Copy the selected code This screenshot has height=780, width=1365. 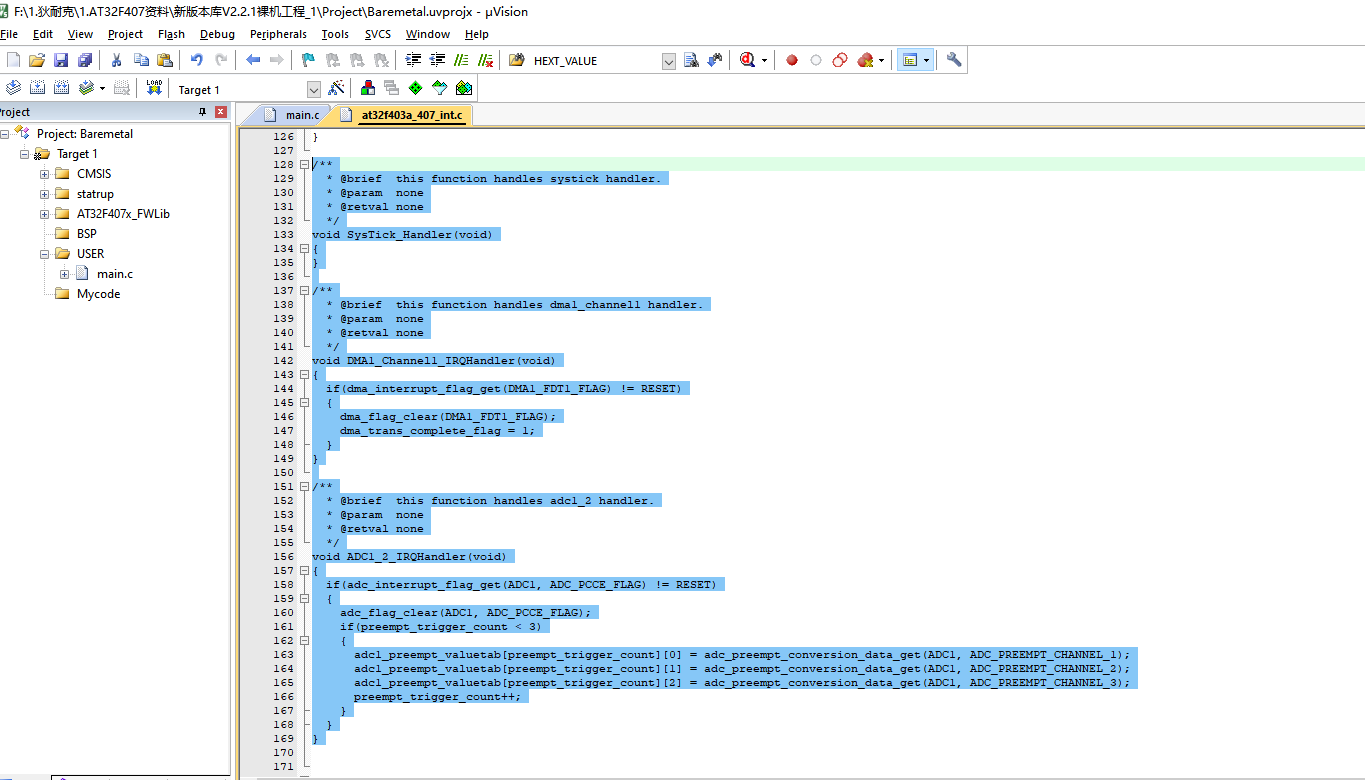[x=141, y=60]
